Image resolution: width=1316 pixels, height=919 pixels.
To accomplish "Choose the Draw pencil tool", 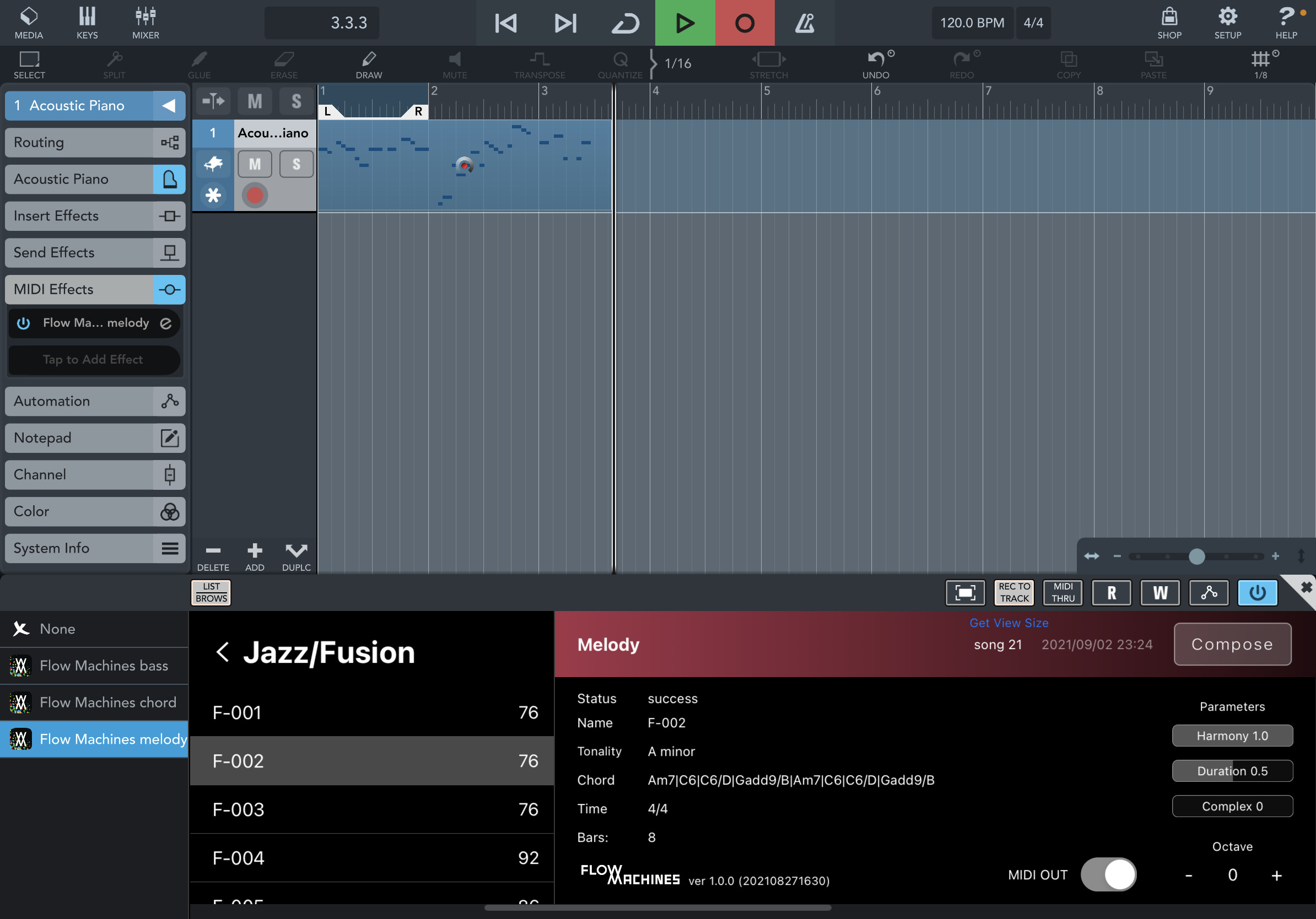I will (x=369, y=65).
